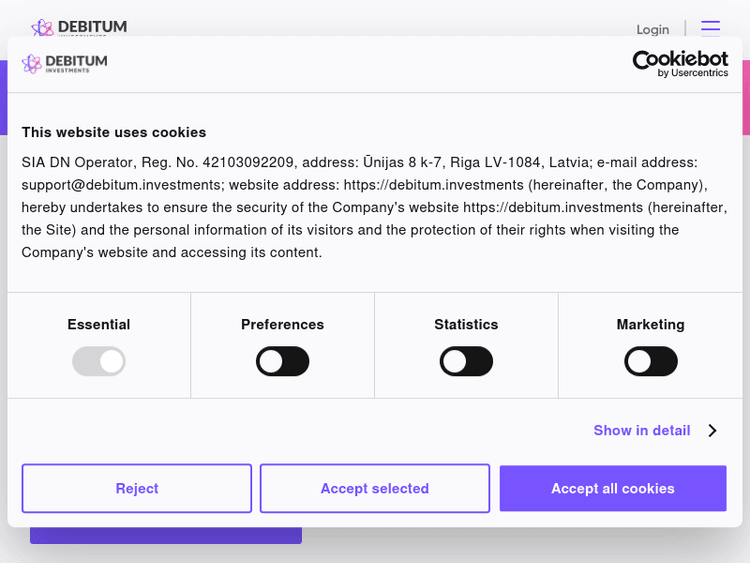750x563 pixels.
Task: Click the Essential label text
Action: tap(99, 324)
